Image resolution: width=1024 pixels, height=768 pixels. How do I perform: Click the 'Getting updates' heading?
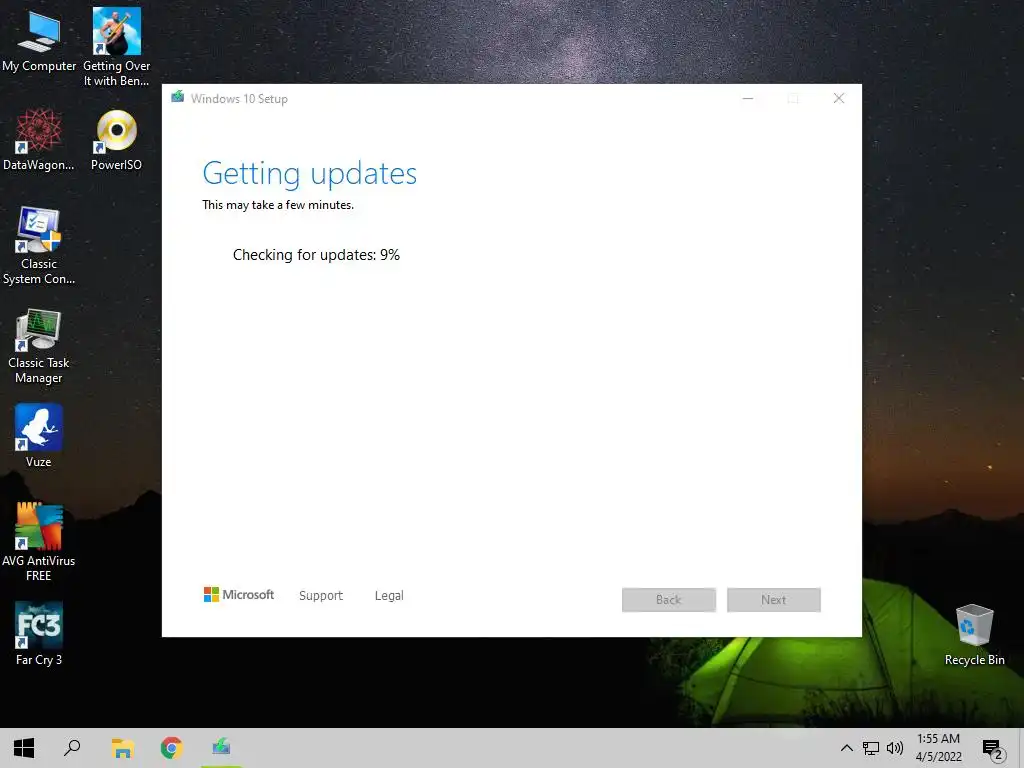[x=310, y=174]
